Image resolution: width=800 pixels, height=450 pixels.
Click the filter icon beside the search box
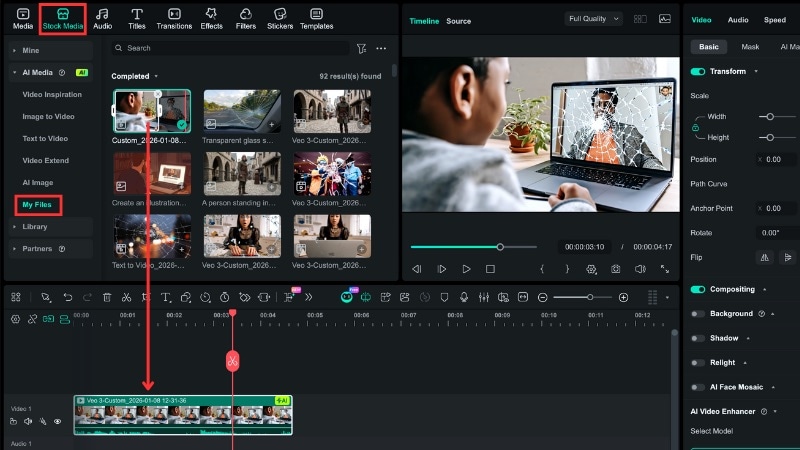[x=361, y=48]
